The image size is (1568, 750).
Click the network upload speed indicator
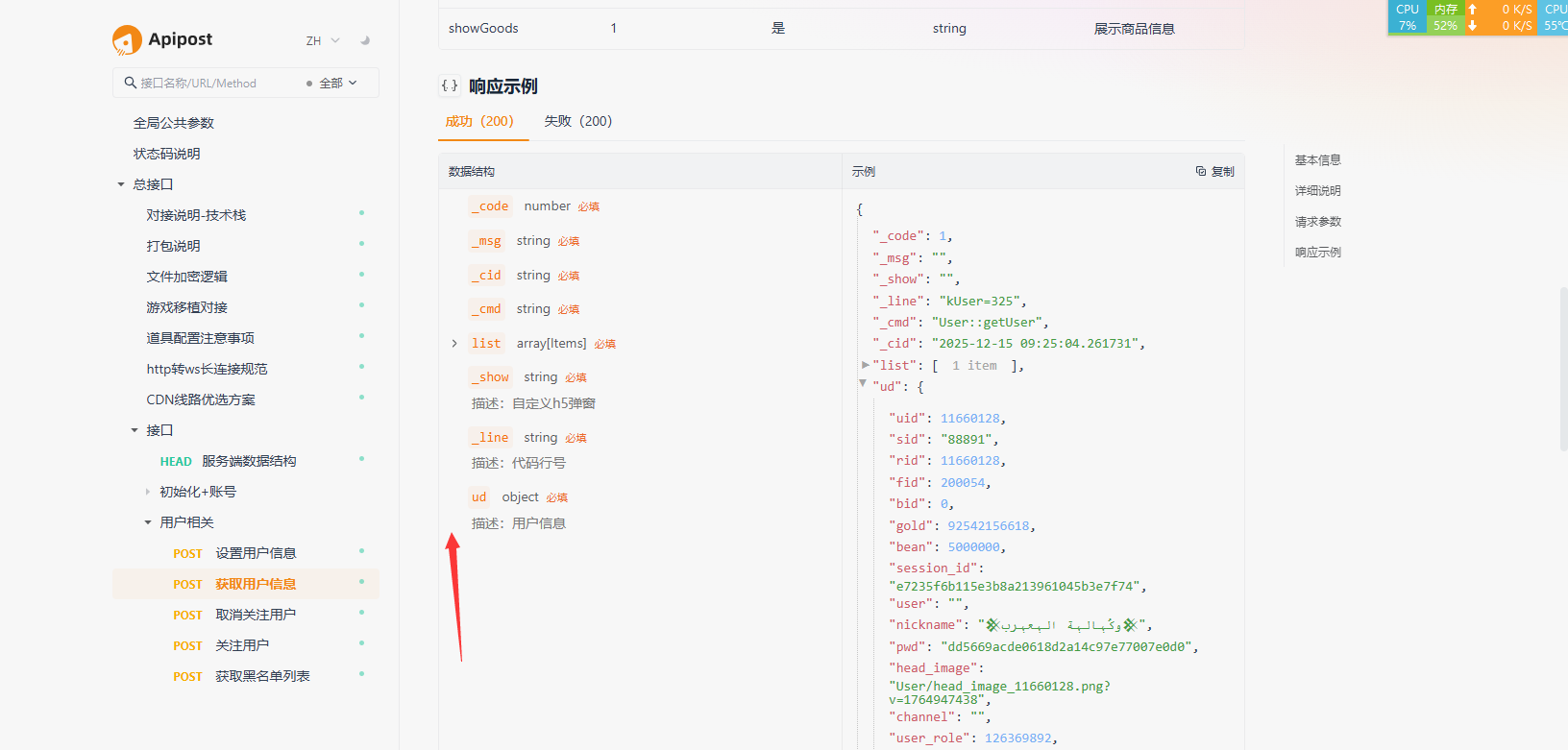coord(1501,9)
